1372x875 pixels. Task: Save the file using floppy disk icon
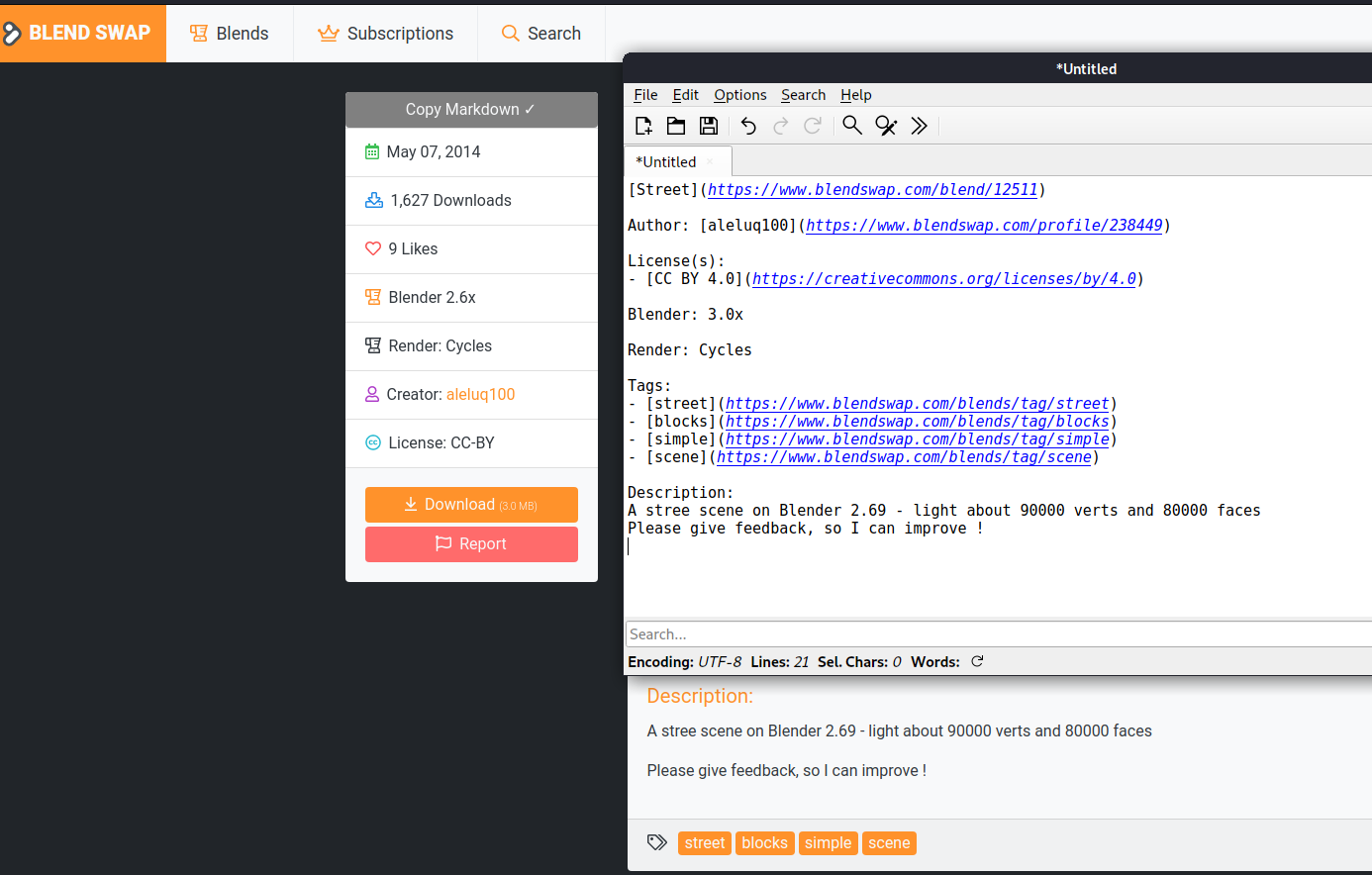pyautogui.click(x=709, y=126)
